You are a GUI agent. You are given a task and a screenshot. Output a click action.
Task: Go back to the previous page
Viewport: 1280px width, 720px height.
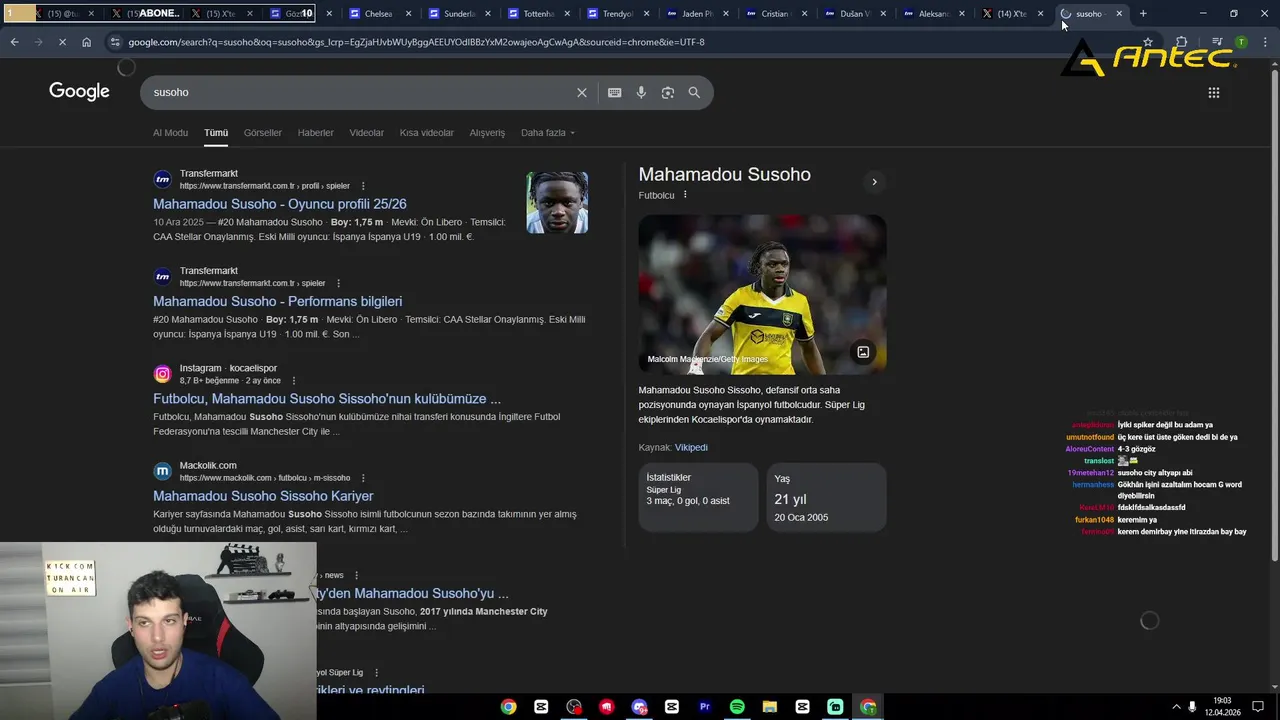pos(14,42)
